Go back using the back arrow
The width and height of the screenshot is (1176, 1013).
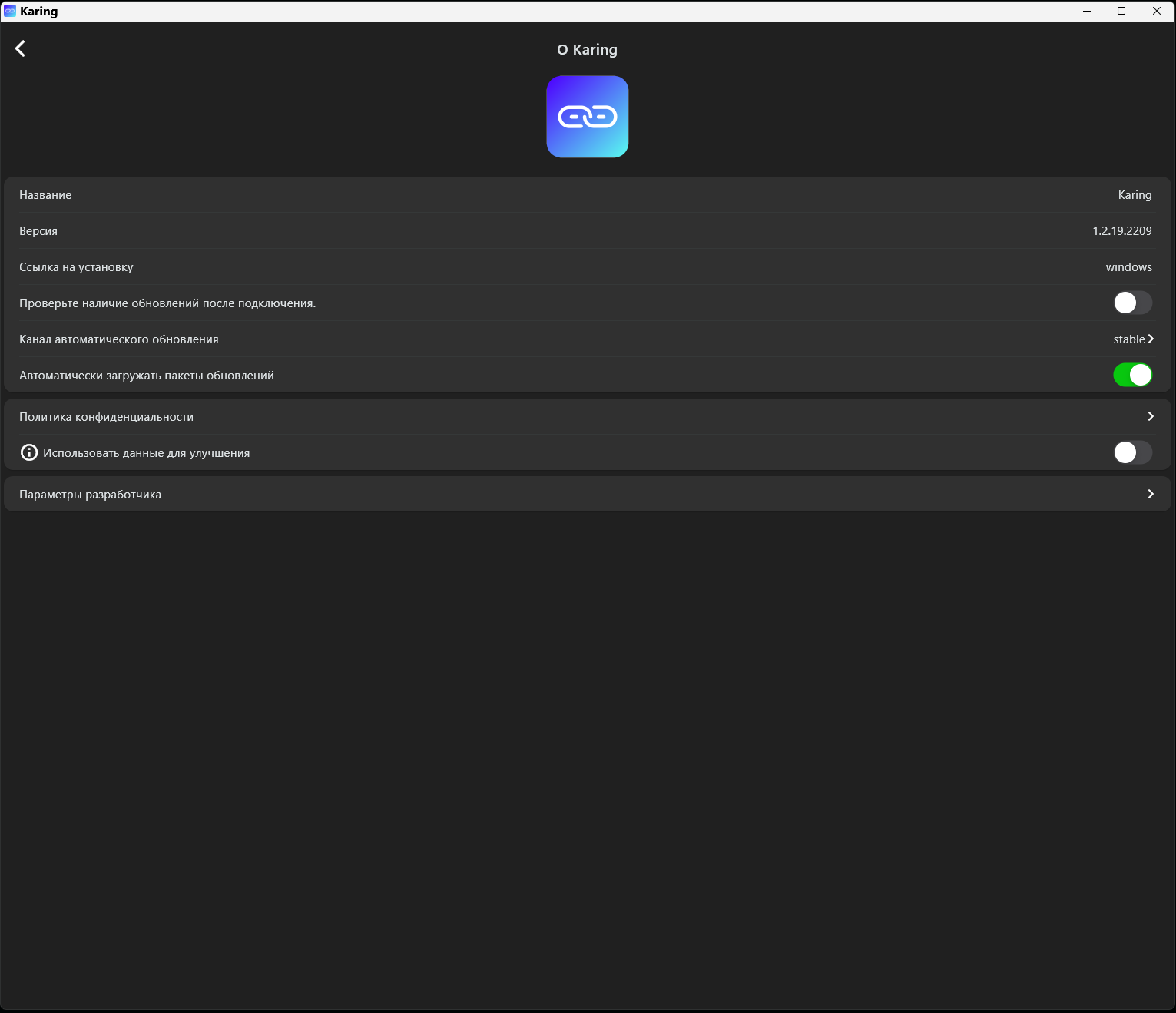point(21,48)
